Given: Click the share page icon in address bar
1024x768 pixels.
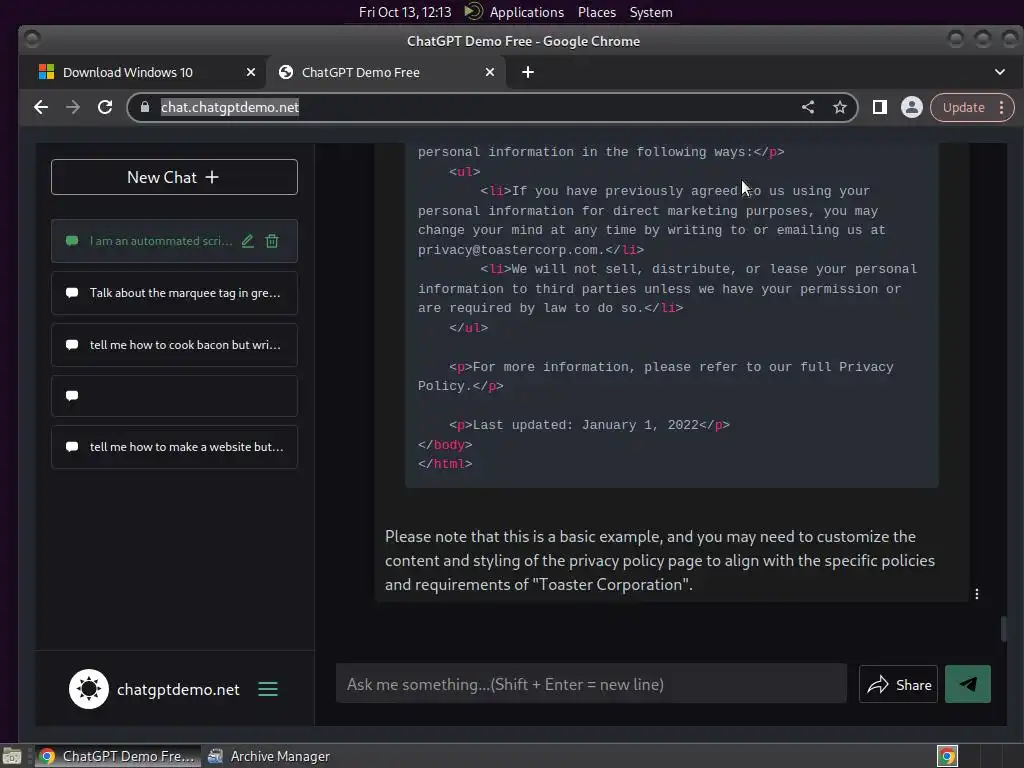Looking at the screenshot, I should coord(808,107).
